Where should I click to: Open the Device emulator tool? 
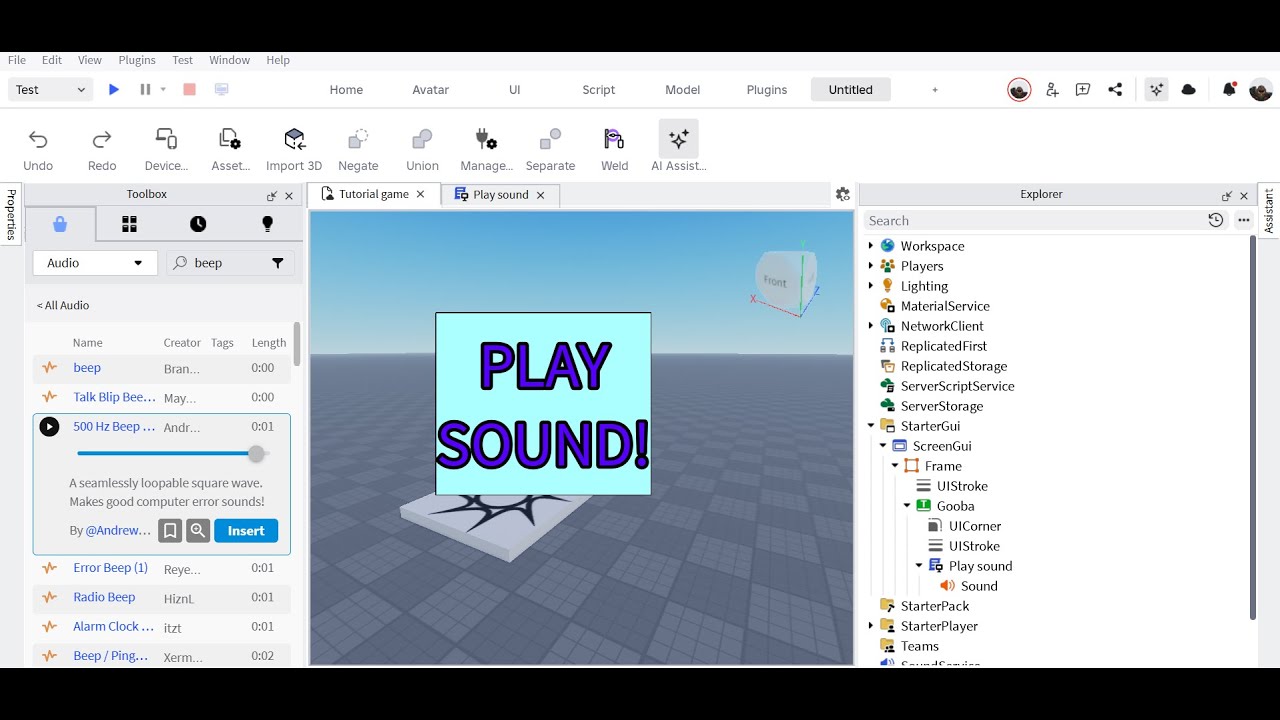tap(166, 139)
